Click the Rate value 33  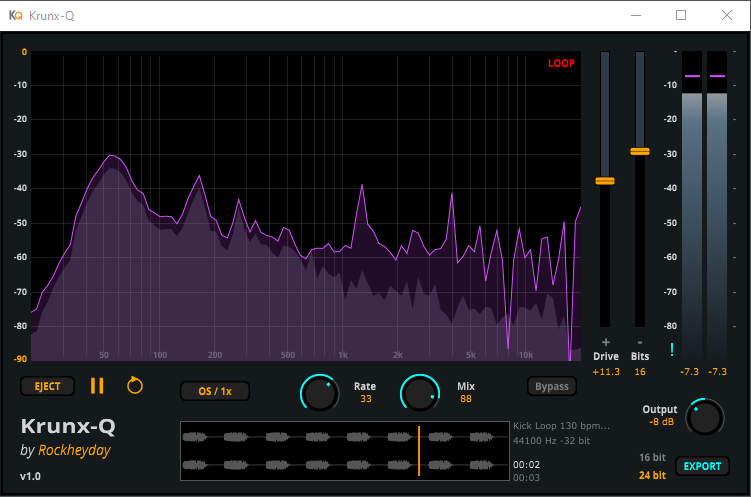[366, 399]
